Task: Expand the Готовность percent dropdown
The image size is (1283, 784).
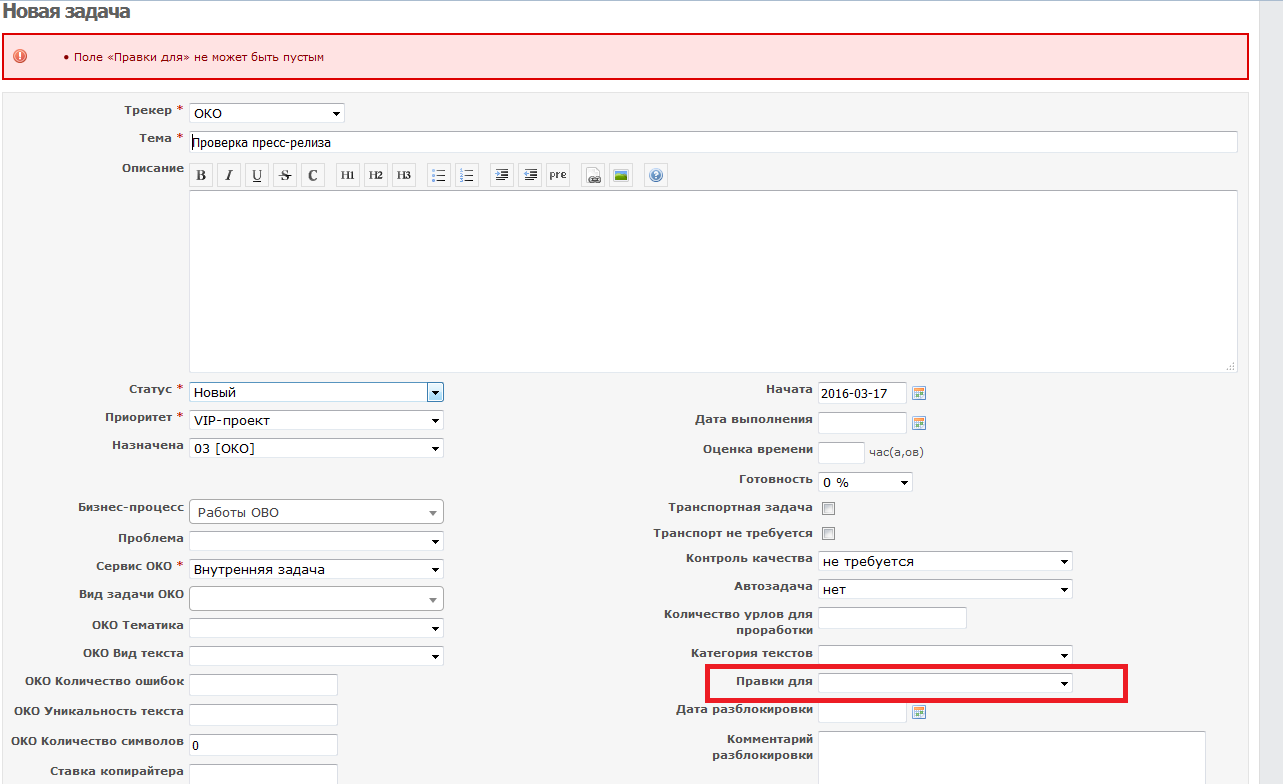Action: point(865,482)
